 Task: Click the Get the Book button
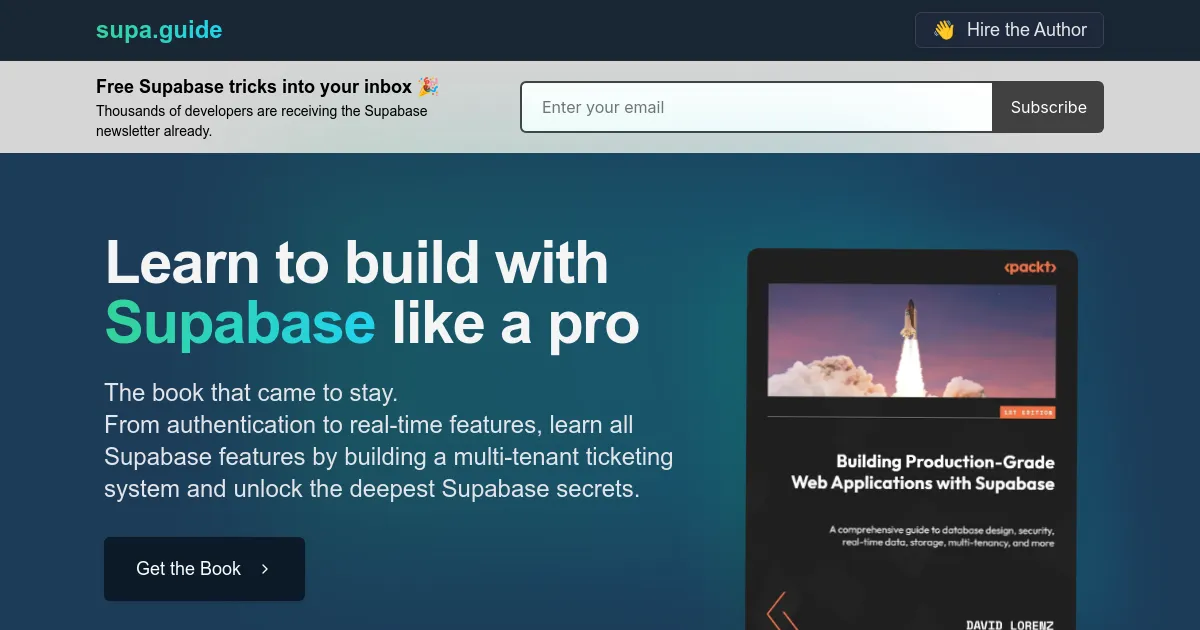click(204, 569)
